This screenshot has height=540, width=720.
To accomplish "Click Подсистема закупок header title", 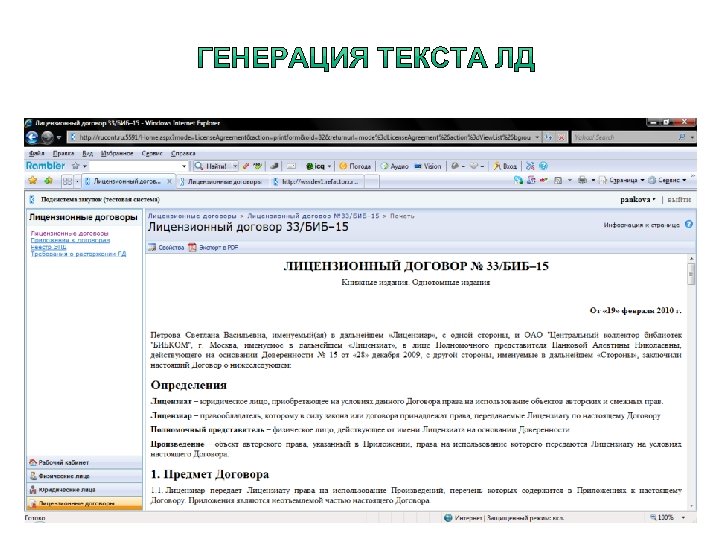I will pos(100,199).
